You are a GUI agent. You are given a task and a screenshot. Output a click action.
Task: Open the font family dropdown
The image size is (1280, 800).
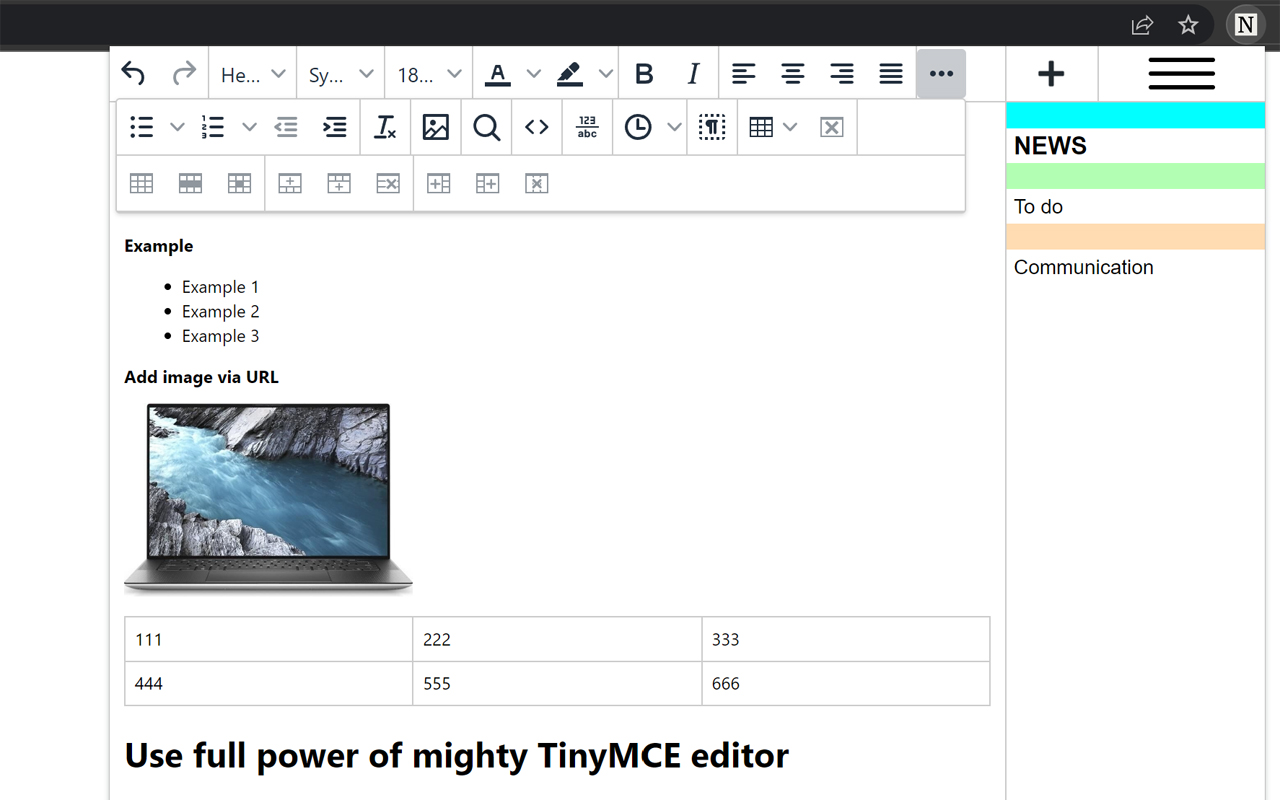click(x=341, y=74)
